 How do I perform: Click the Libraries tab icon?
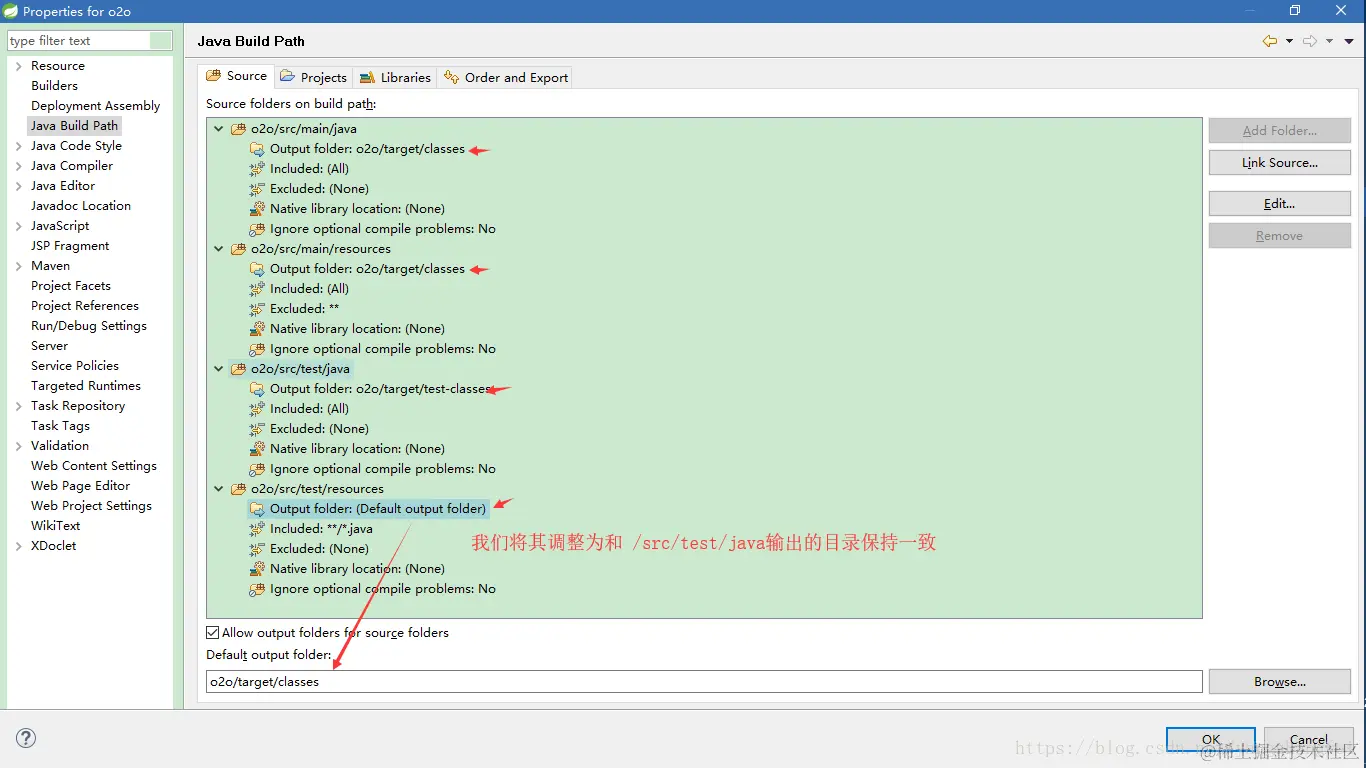(x=367, y=77)
